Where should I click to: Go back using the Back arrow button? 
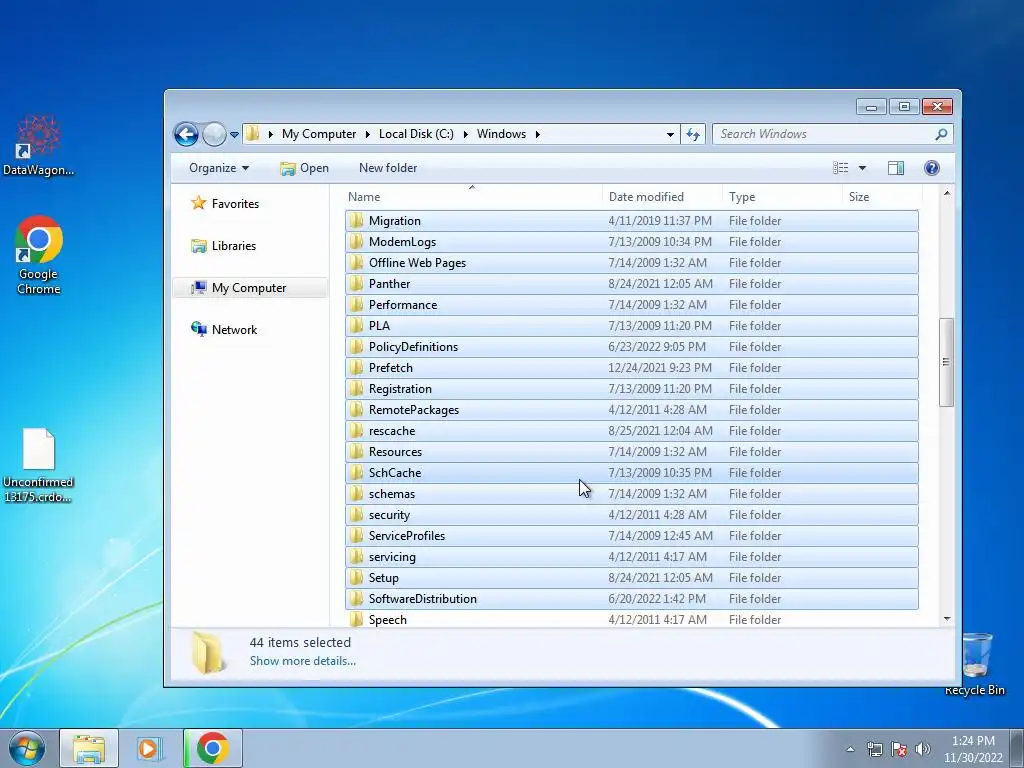coord(186,135)
